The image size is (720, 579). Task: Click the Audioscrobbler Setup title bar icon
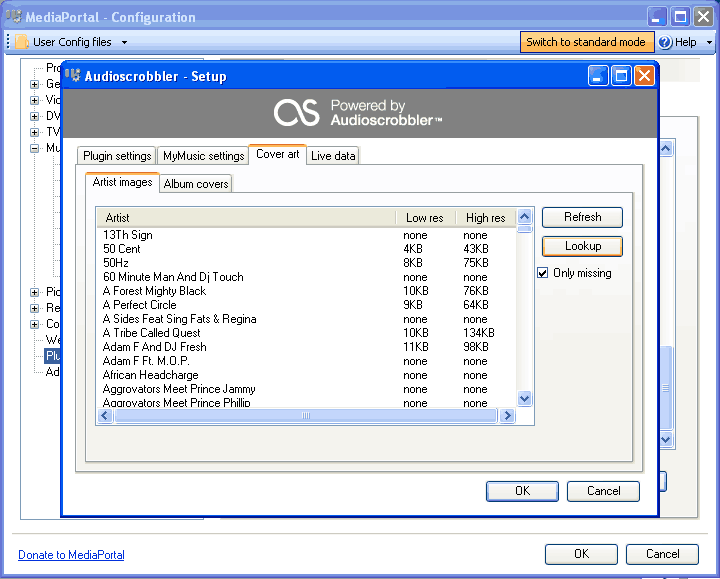pos(73,75)
